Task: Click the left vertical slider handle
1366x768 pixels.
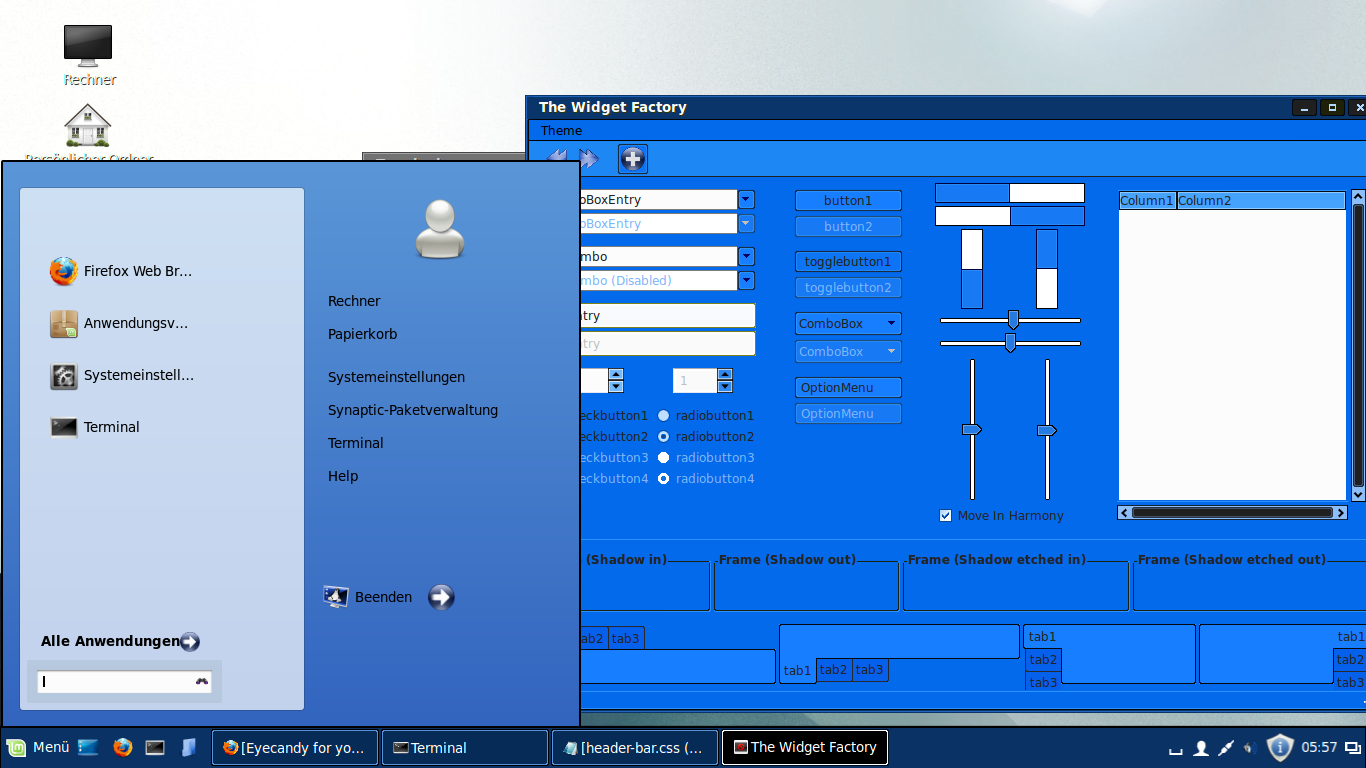Action: pyautogui.click(x=972, y=429)
